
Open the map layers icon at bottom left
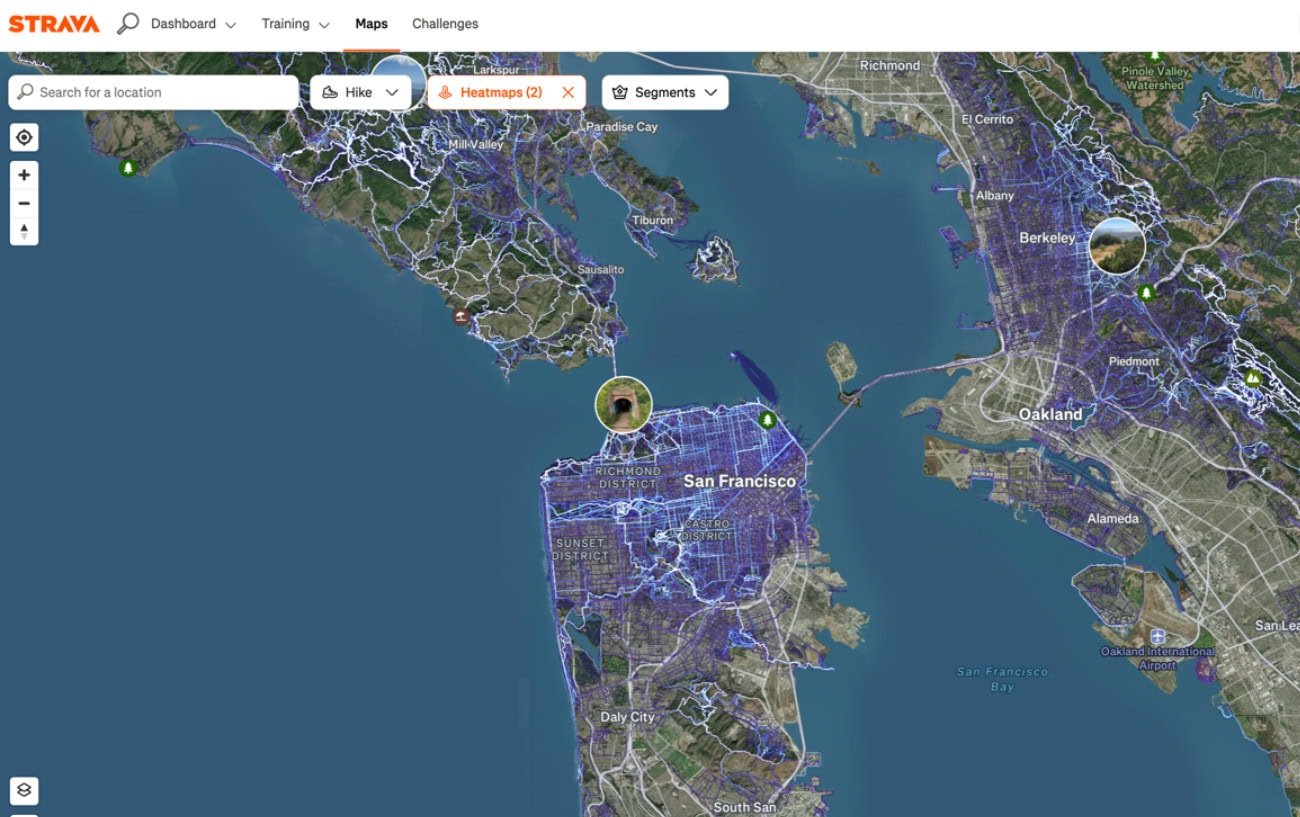(23, 790)
